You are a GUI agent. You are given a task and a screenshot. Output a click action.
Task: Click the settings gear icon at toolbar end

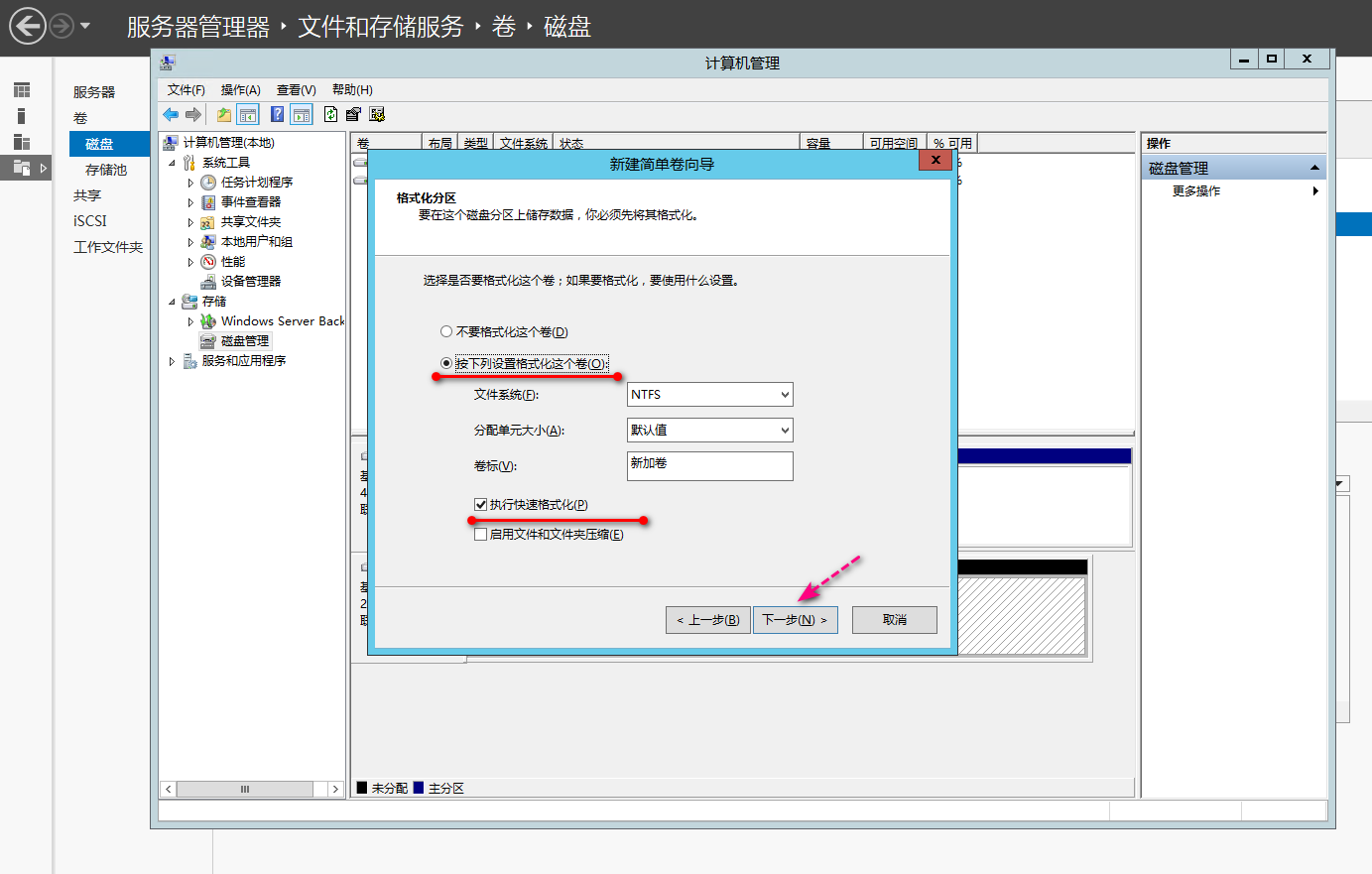point(377,115)
